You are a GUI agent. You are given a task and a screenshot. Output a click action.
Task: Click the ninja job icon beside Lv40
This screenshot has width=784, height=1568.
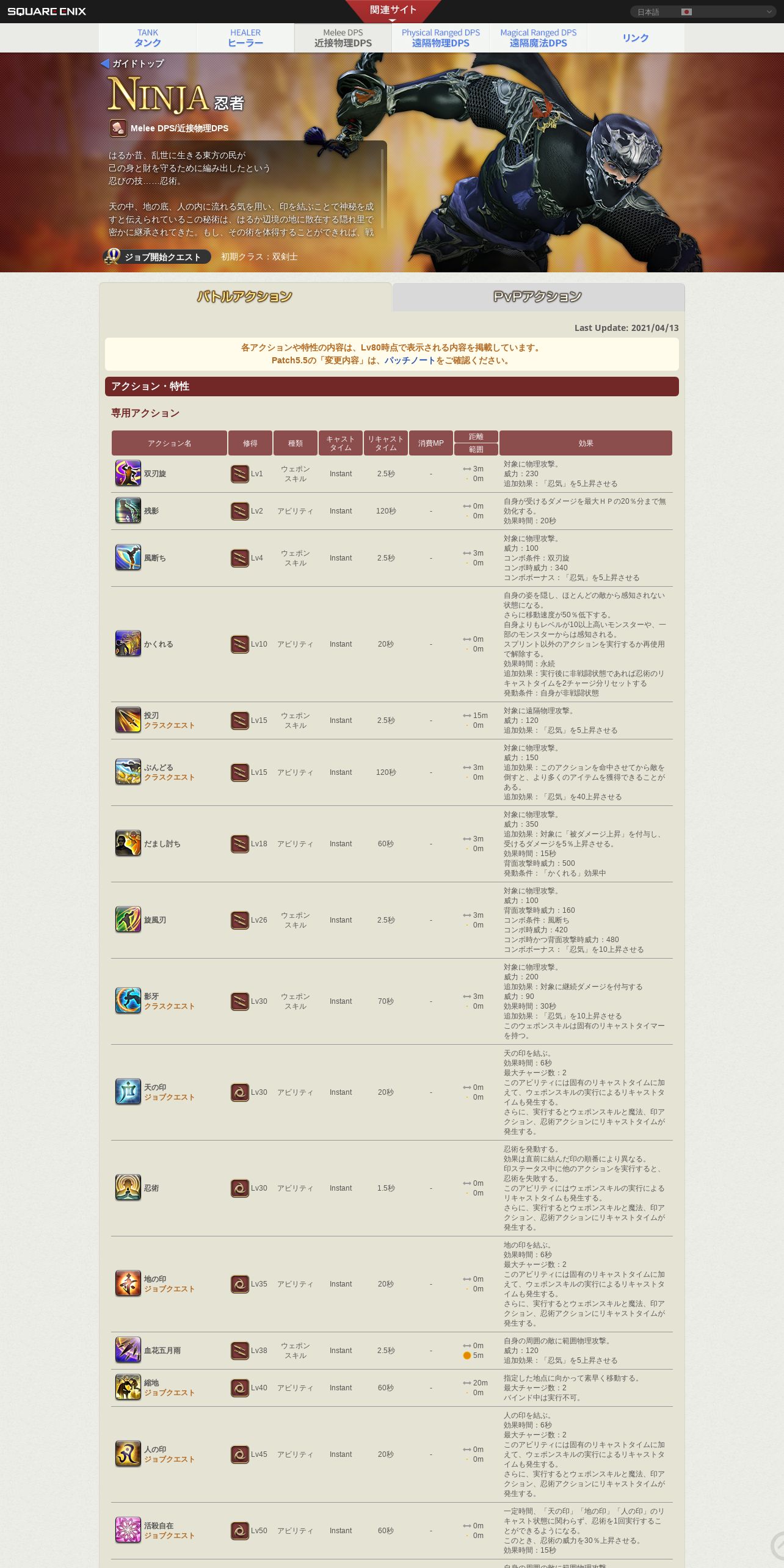pyautogui.click(x=240, y=1388)
